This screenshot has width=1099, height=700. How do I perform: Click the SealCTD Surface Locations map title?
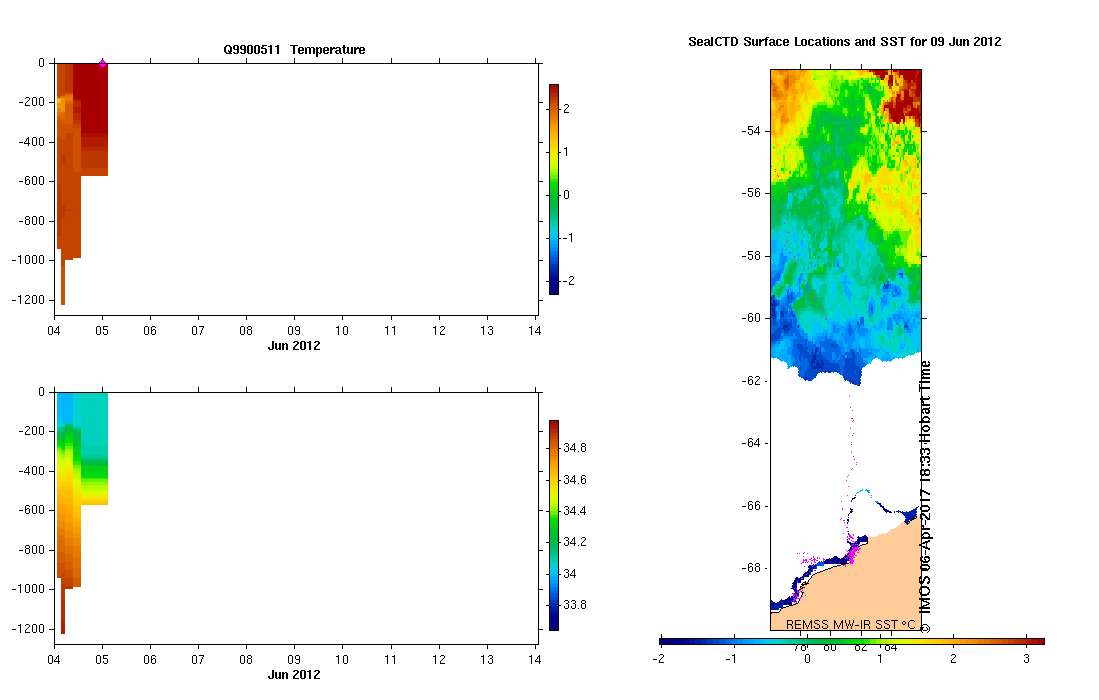845,41
